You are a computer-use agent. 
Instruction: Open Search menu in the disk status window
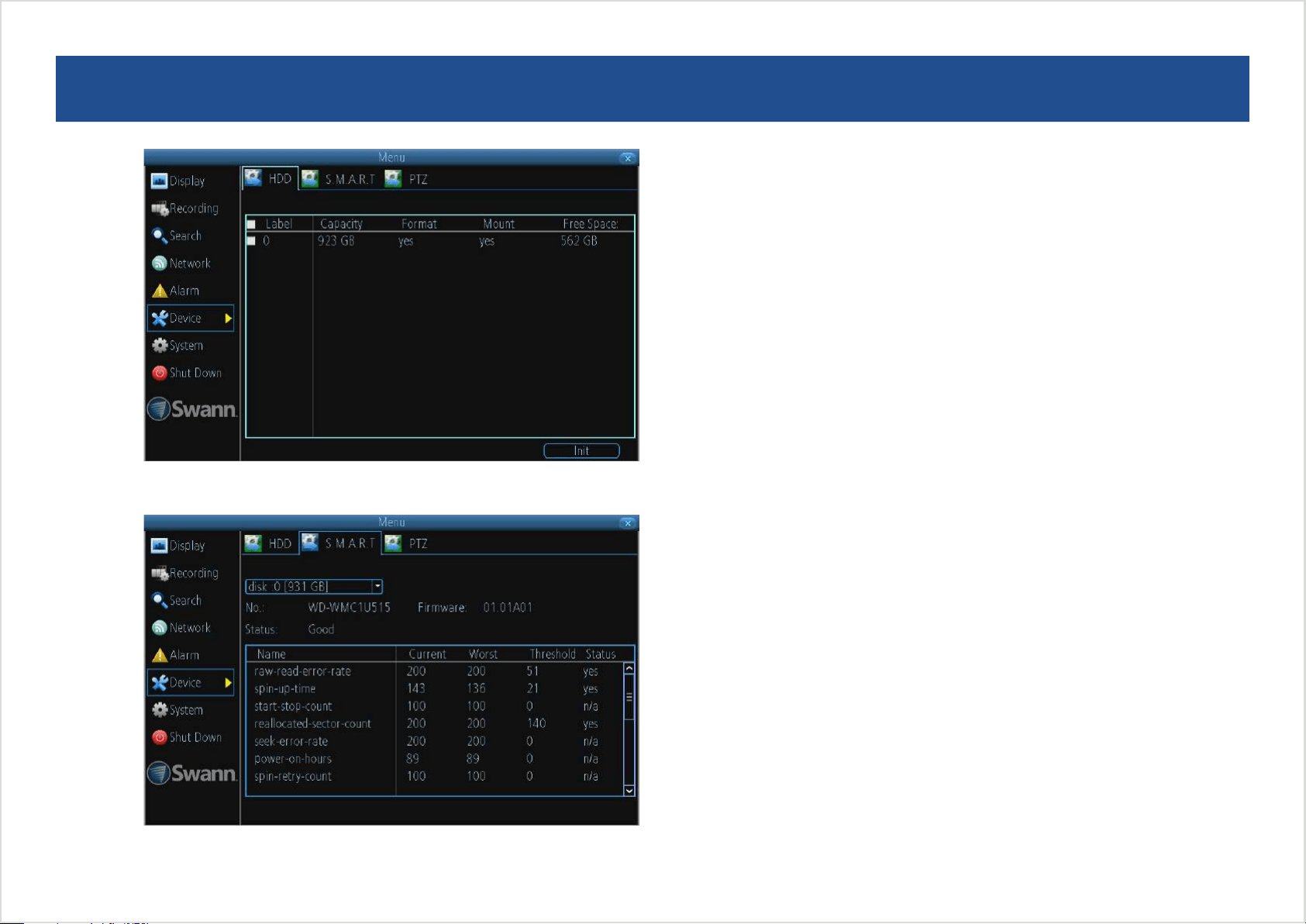click(177, 601)
